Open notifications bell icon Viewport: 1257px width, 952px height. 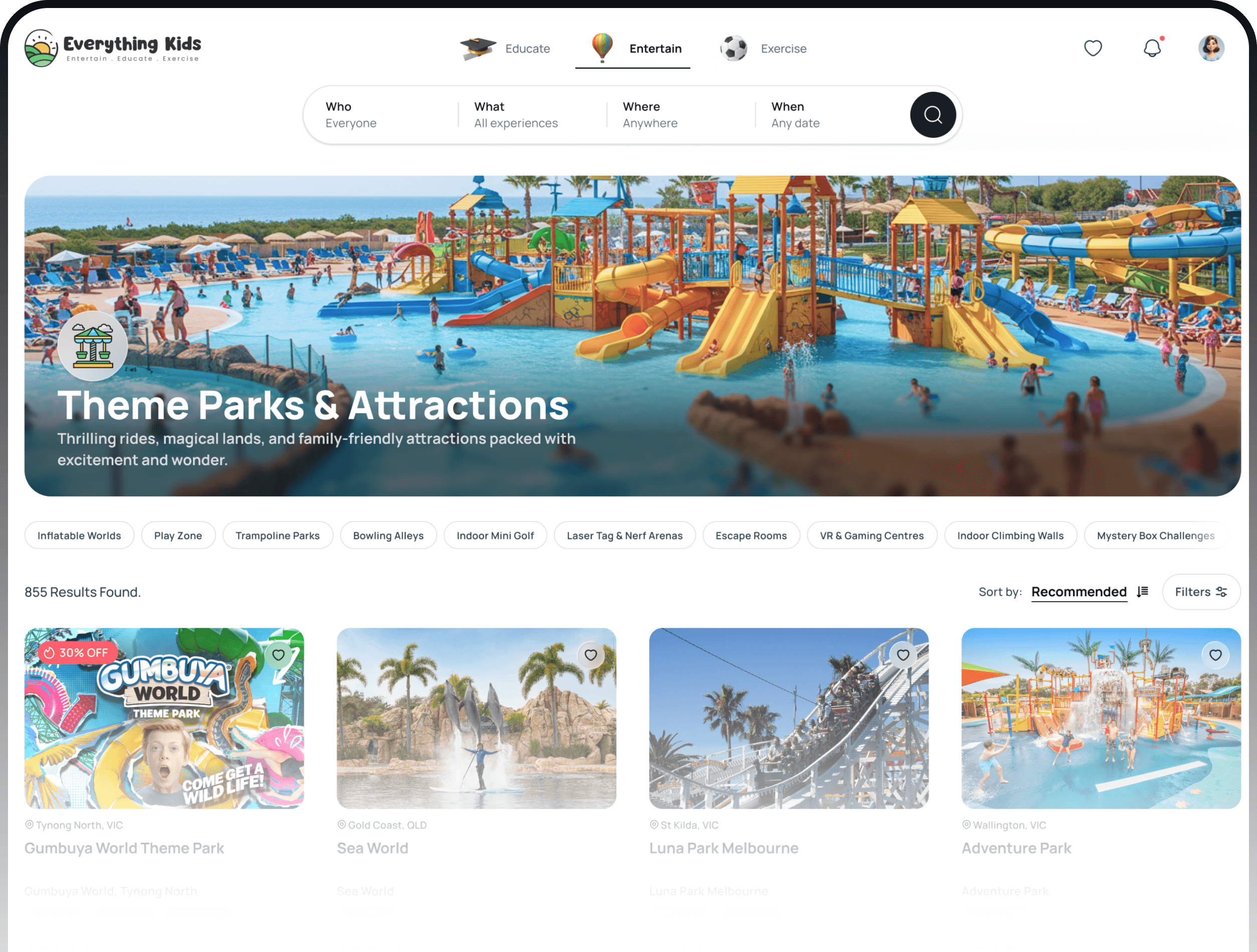coord(1152,48)
